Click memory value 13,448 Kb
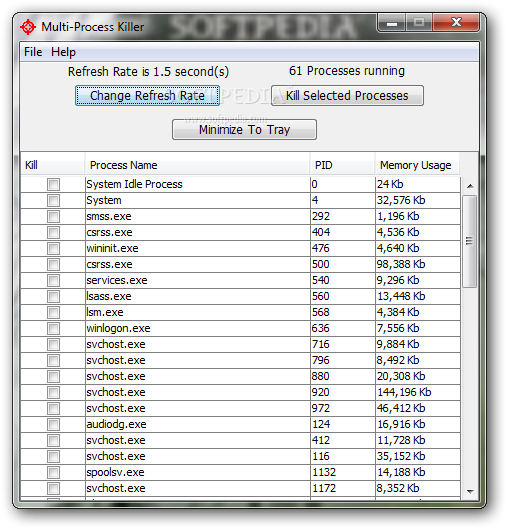This screenshot has height=529, width=507. pyautogui.click(x=401, y=296)
